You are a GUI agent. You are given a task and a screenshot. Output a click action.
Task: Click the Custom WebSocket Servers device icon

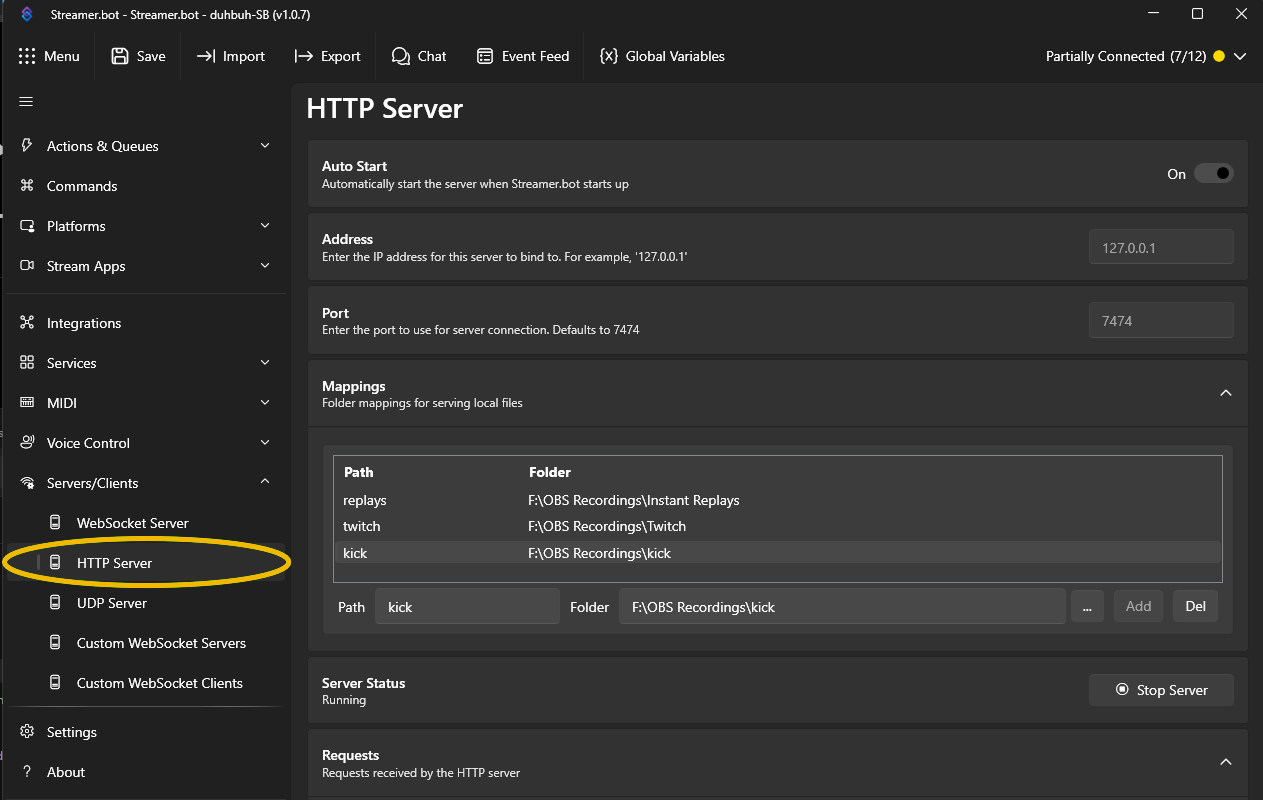point(56,643)
